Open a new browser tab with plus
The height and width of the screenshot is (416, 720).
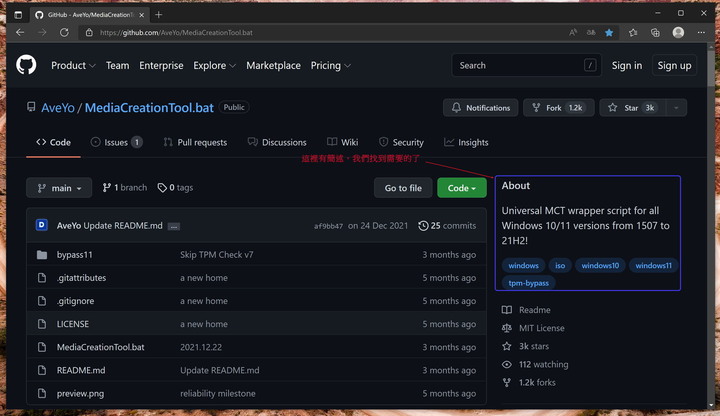pos(159,15)
